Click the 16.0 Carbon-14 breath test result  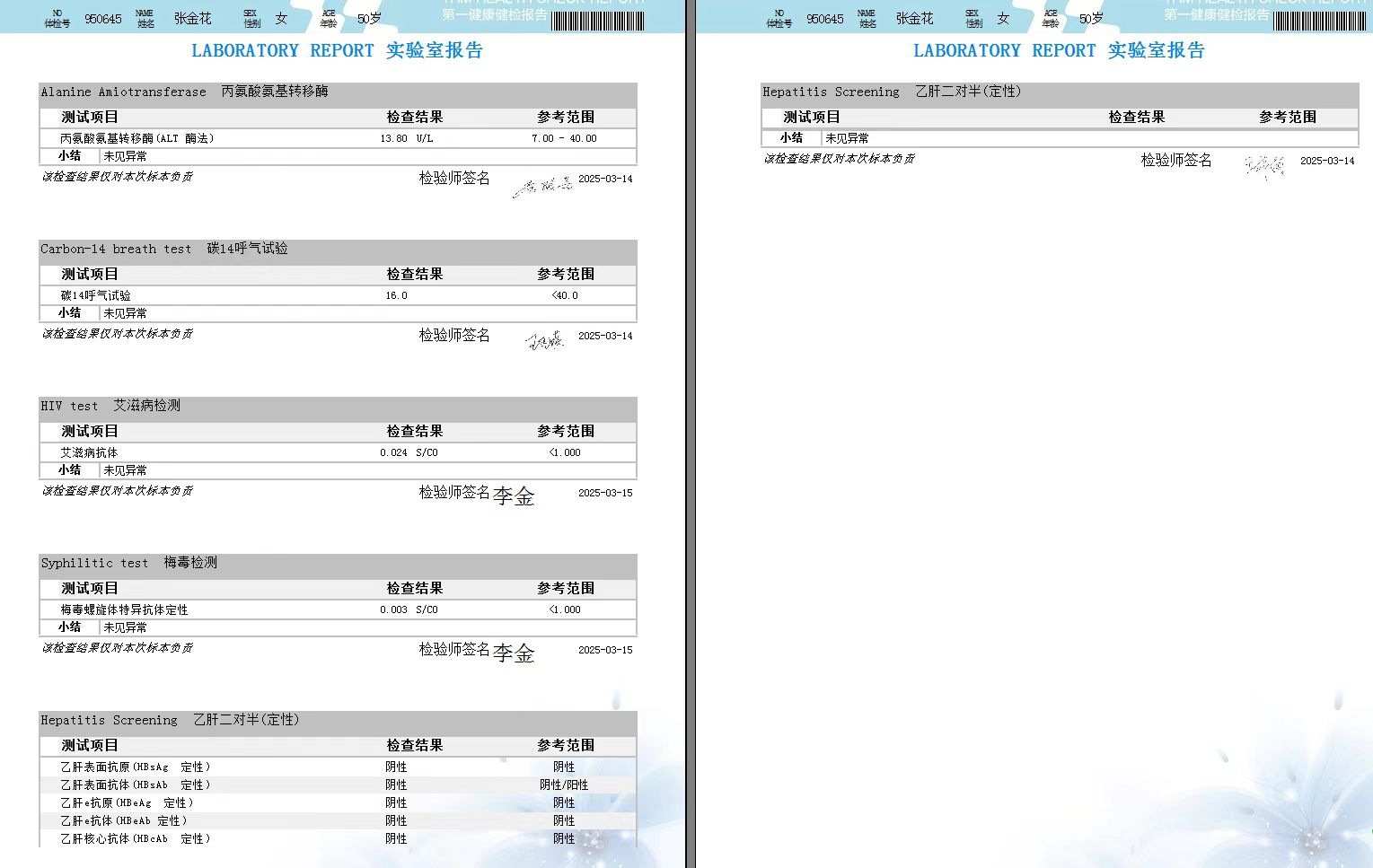click(x=396, y=295)
